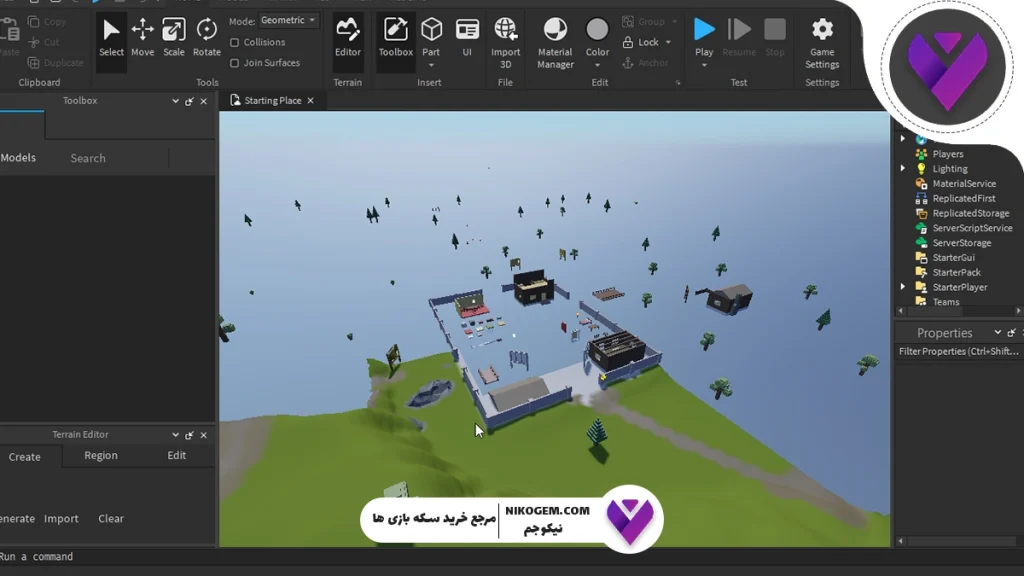1024x576 pixels.
Task: Click Clear in Terrain Editor
Action: pos(110,519)
